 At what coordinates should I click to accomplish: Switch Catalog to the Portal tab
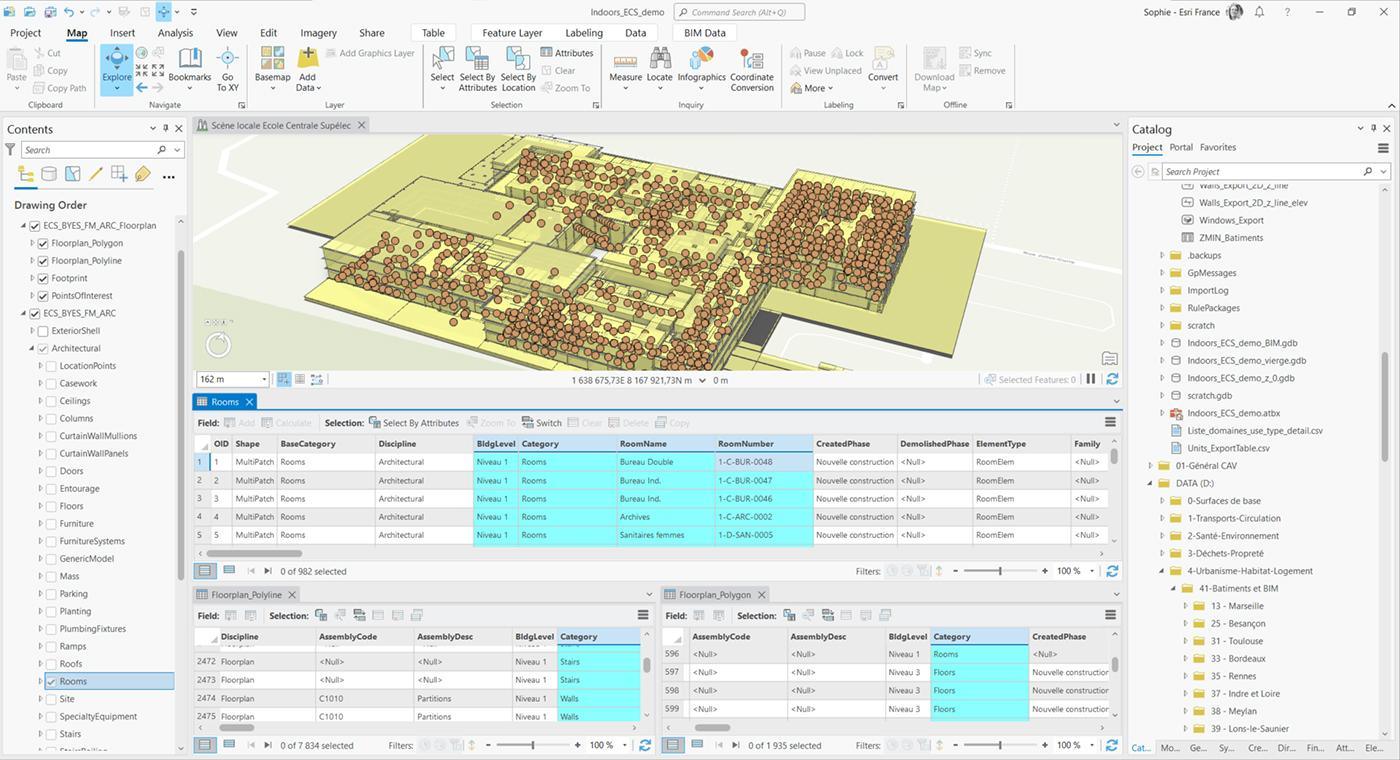tap(1181, 147)
